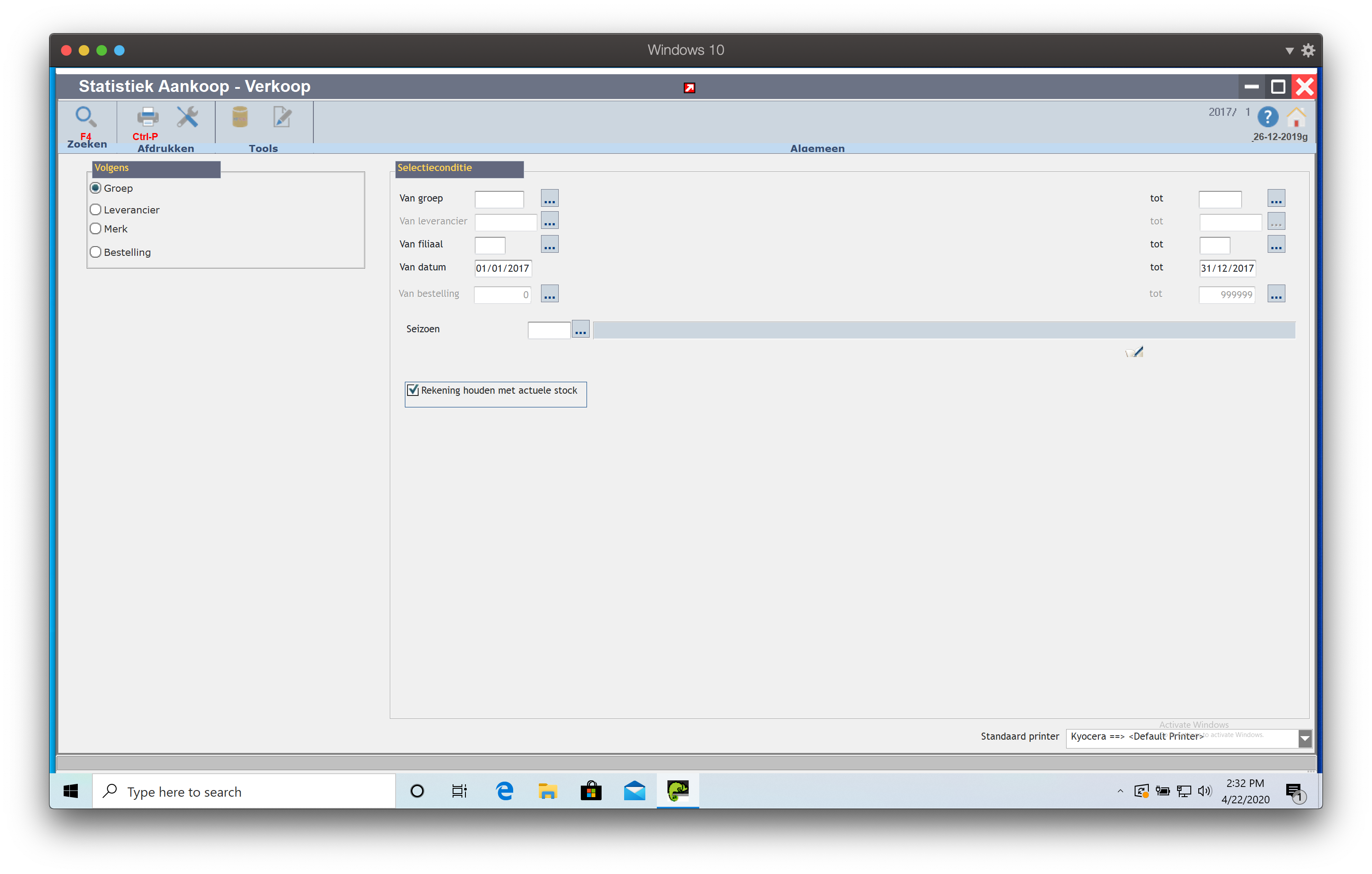Select the Merk radio option
The height and width of the screenshot is (874, 1372).
[x=96, y=228]
